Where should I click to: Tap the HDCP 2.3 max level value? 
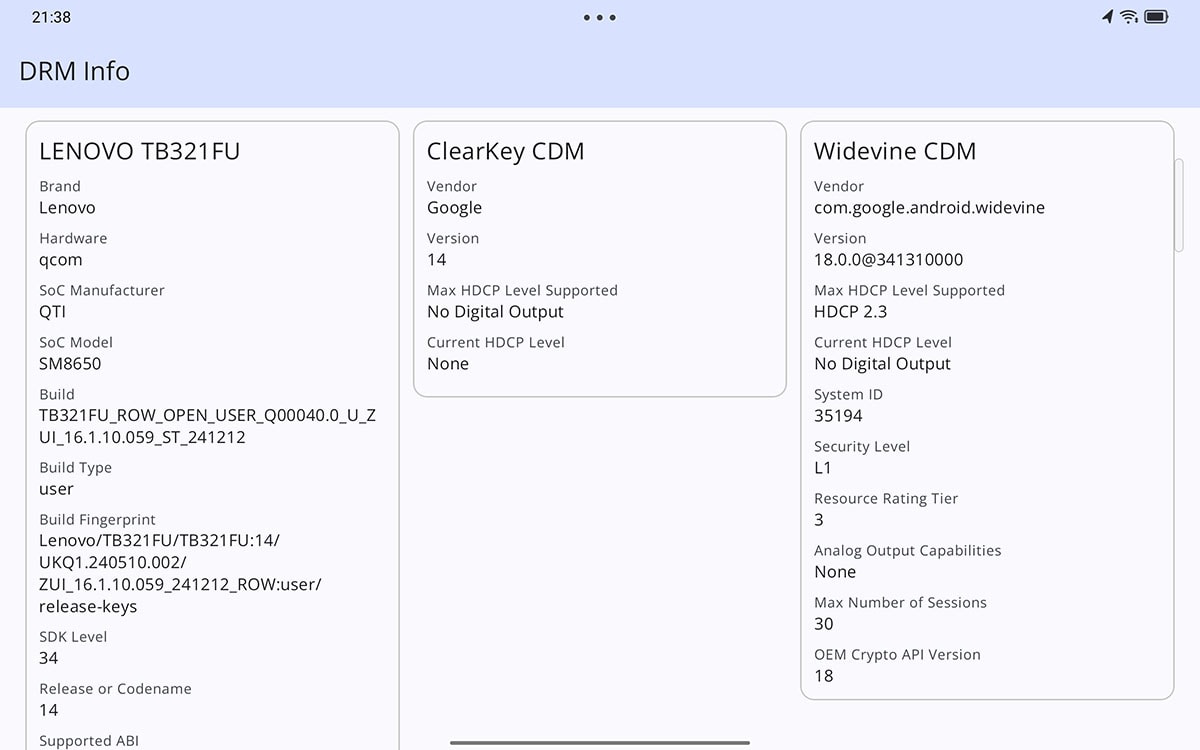point(850,312)
